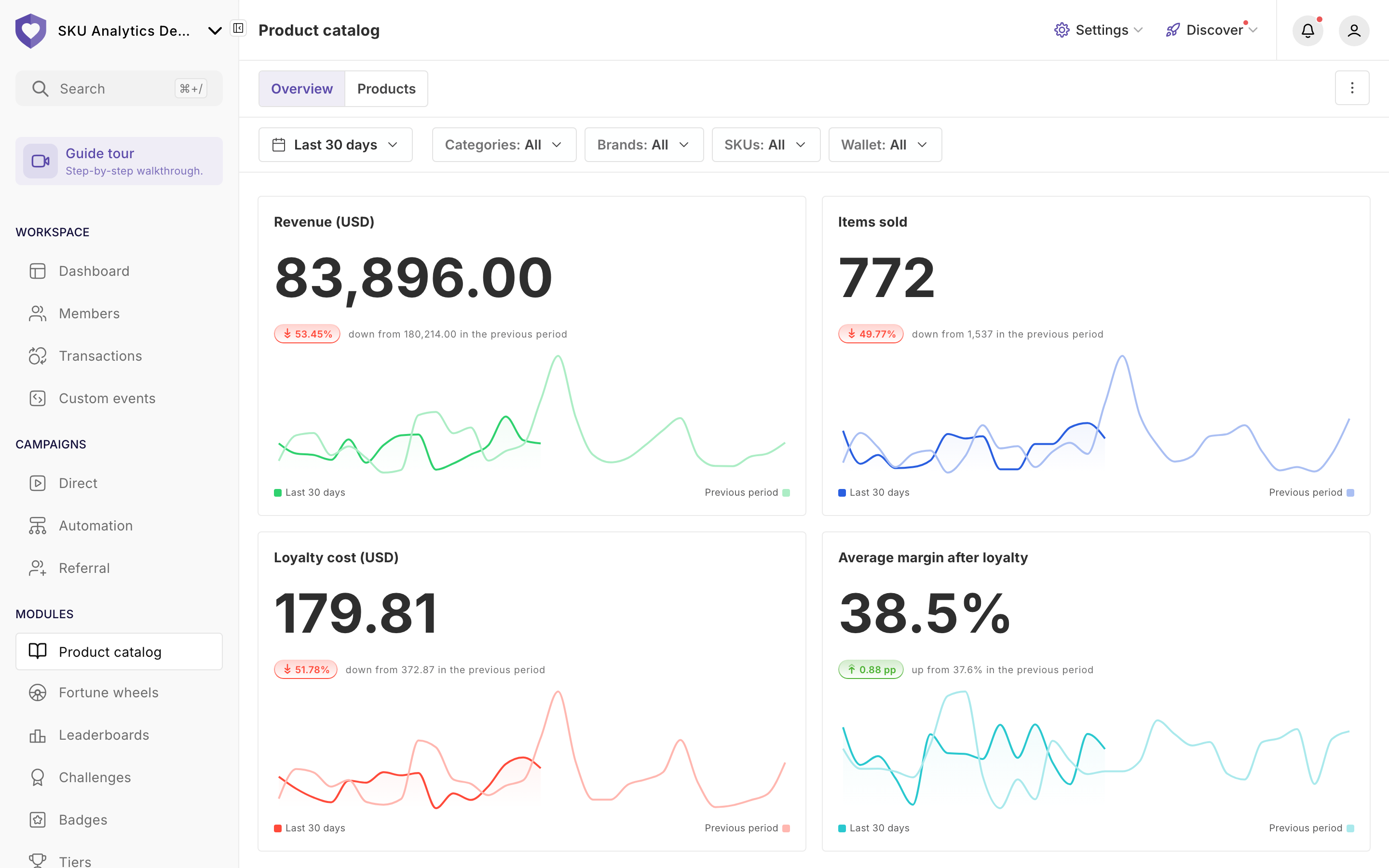
Task: Click the Fortune wheels icon
Action: point(37,693)
